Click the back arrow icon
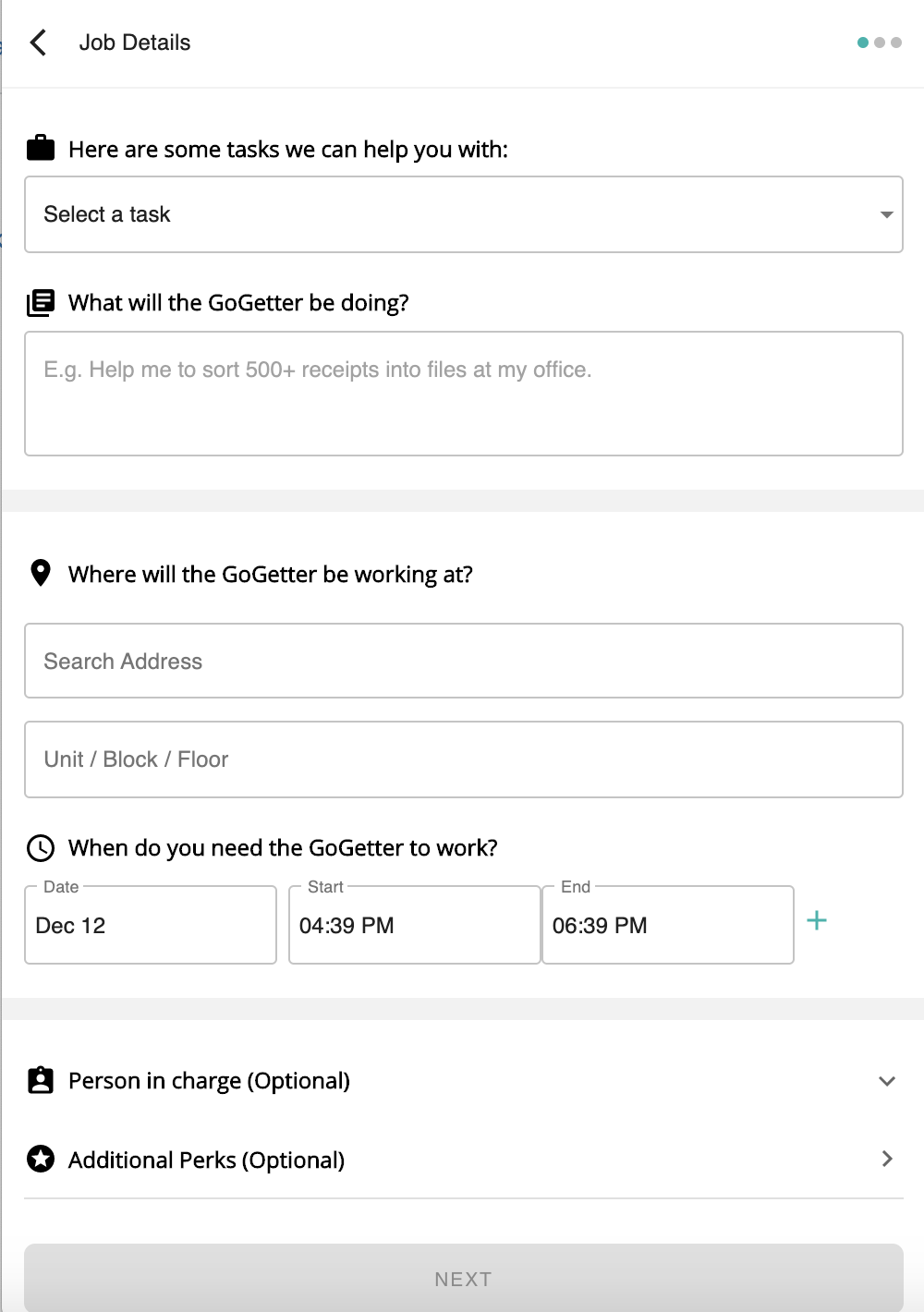Image resolution: width=924 pixels, height=1312 pixels. tap(38, 43)
